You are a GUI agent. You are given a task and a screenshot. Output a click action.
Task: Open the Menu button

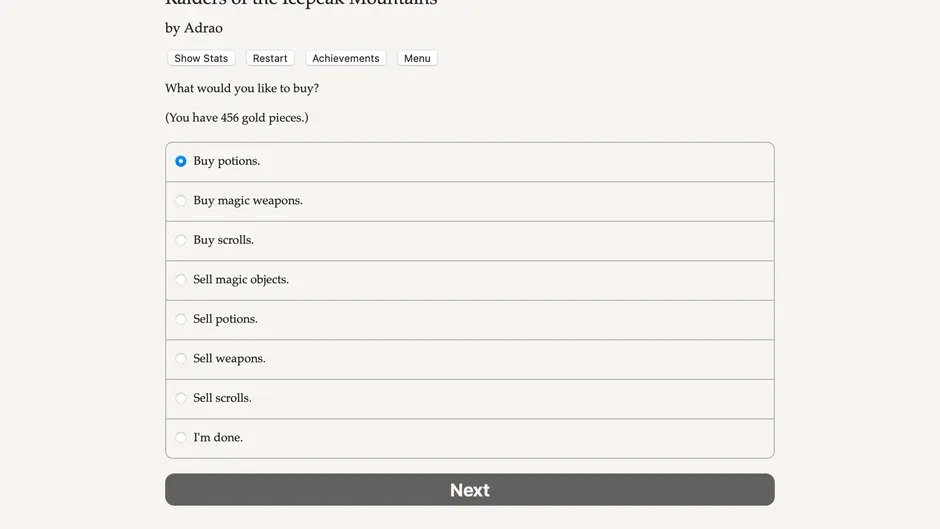pos(417,58)
